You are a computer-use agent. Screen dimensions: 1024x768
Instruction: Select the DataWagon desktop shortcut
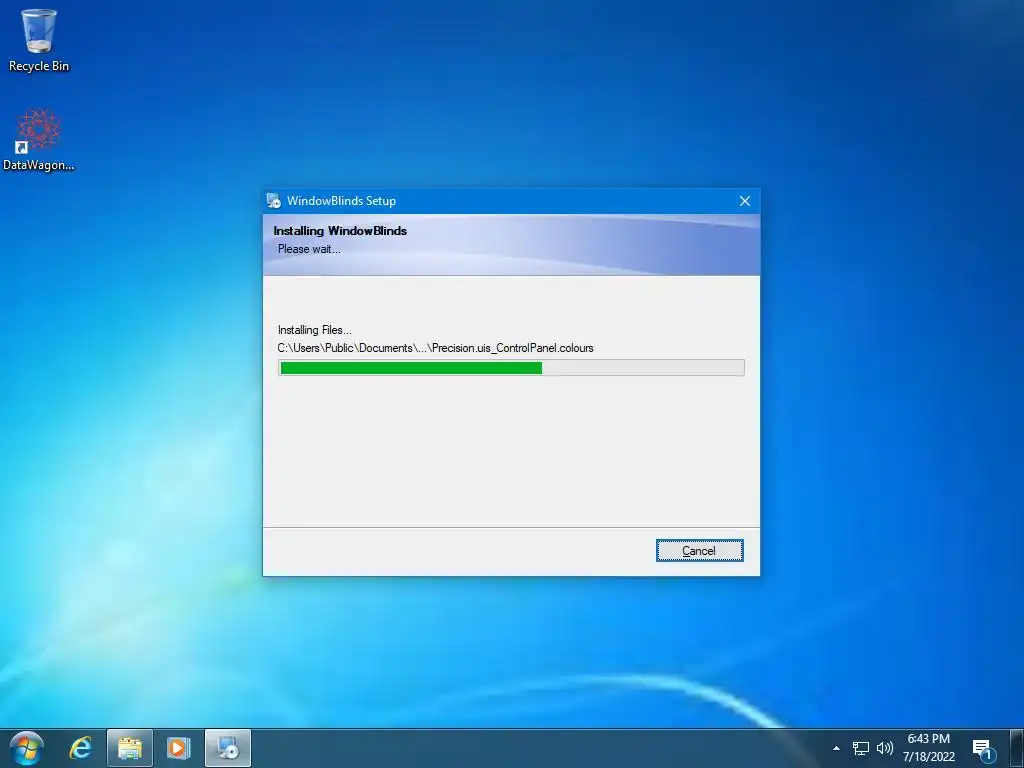point(39,140)
